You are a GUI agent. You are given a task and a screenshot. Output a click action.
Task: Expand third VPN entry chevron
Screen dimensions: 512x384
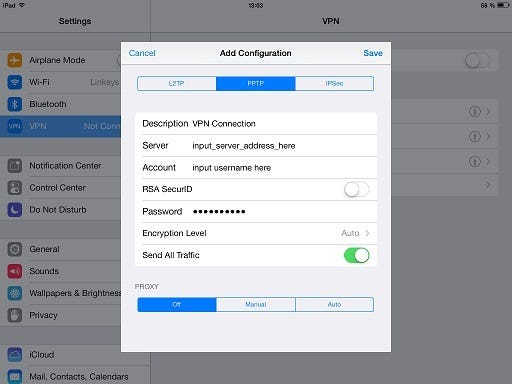tap(488, 162)
